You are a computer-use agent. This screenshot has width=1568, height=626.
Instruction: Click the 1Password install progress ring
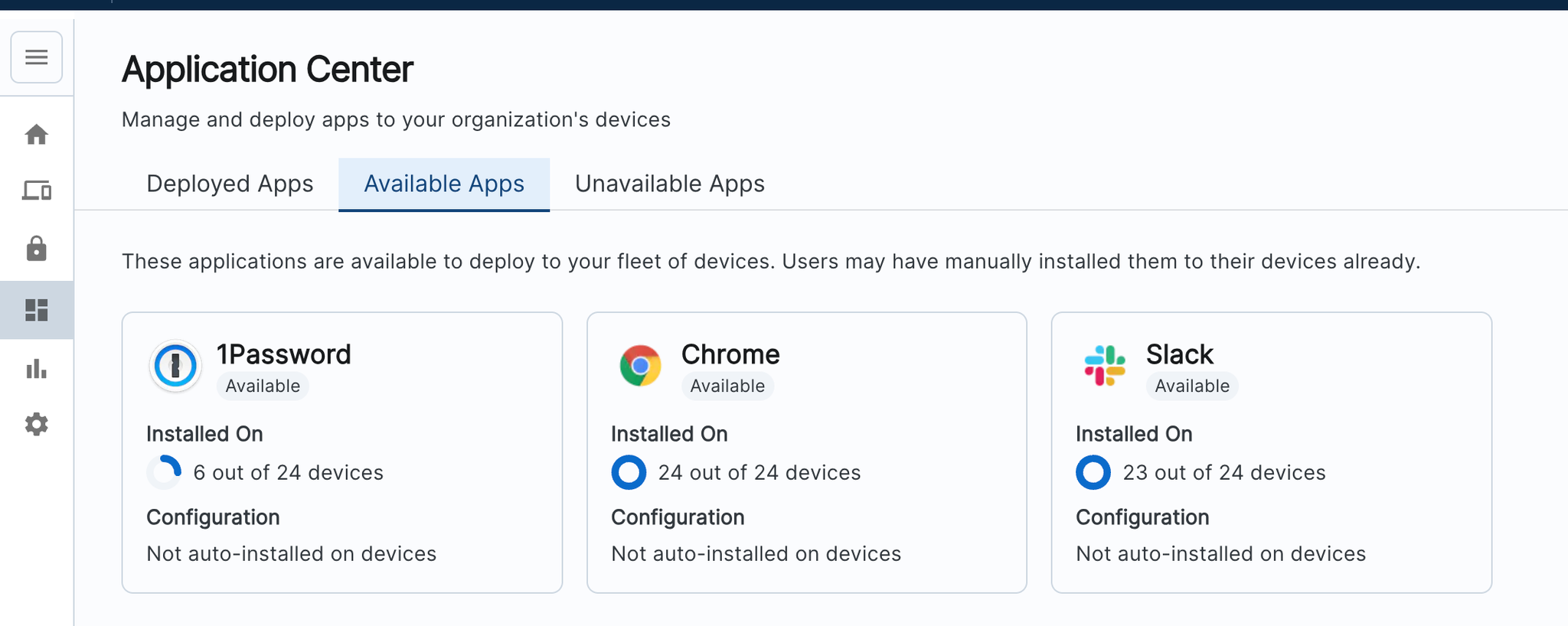click(x=165, y=472)
